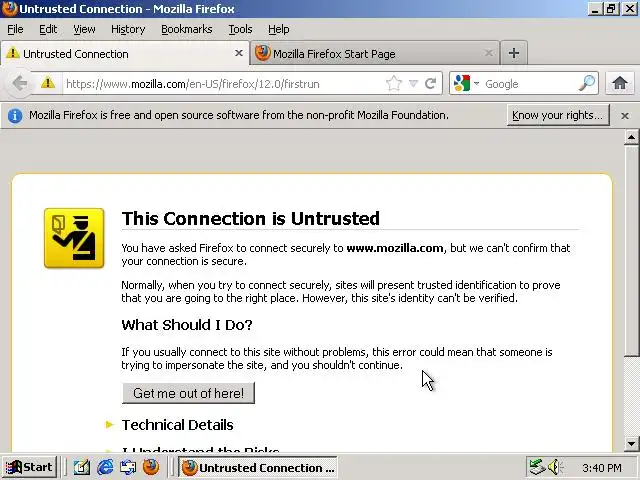Click the 'This Connection is Untrusted' heading
Image resolution: width=640 pixels, height=480 pixels.
251,218
